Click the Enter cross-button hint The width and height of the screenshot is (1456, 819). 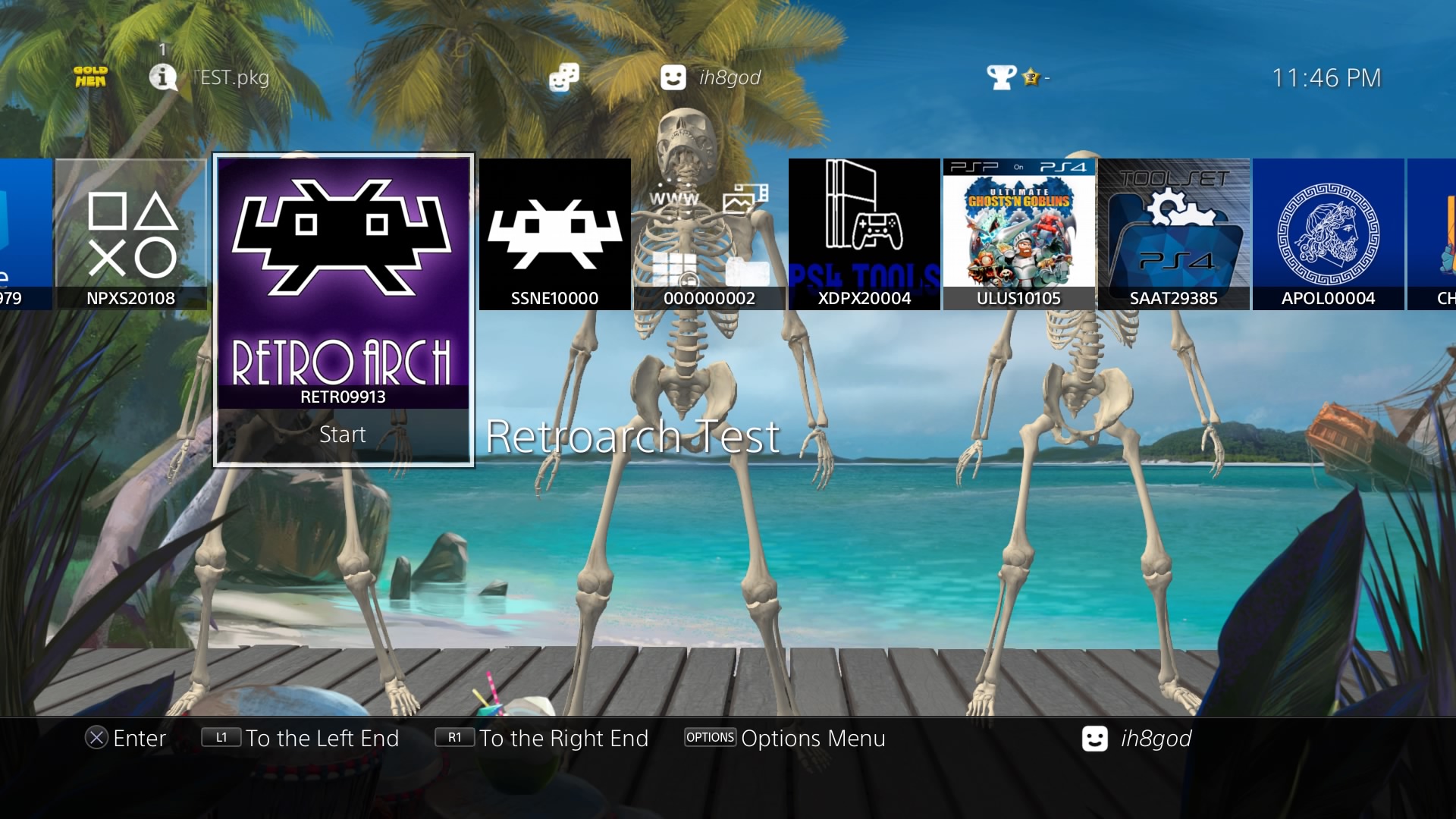125,738
